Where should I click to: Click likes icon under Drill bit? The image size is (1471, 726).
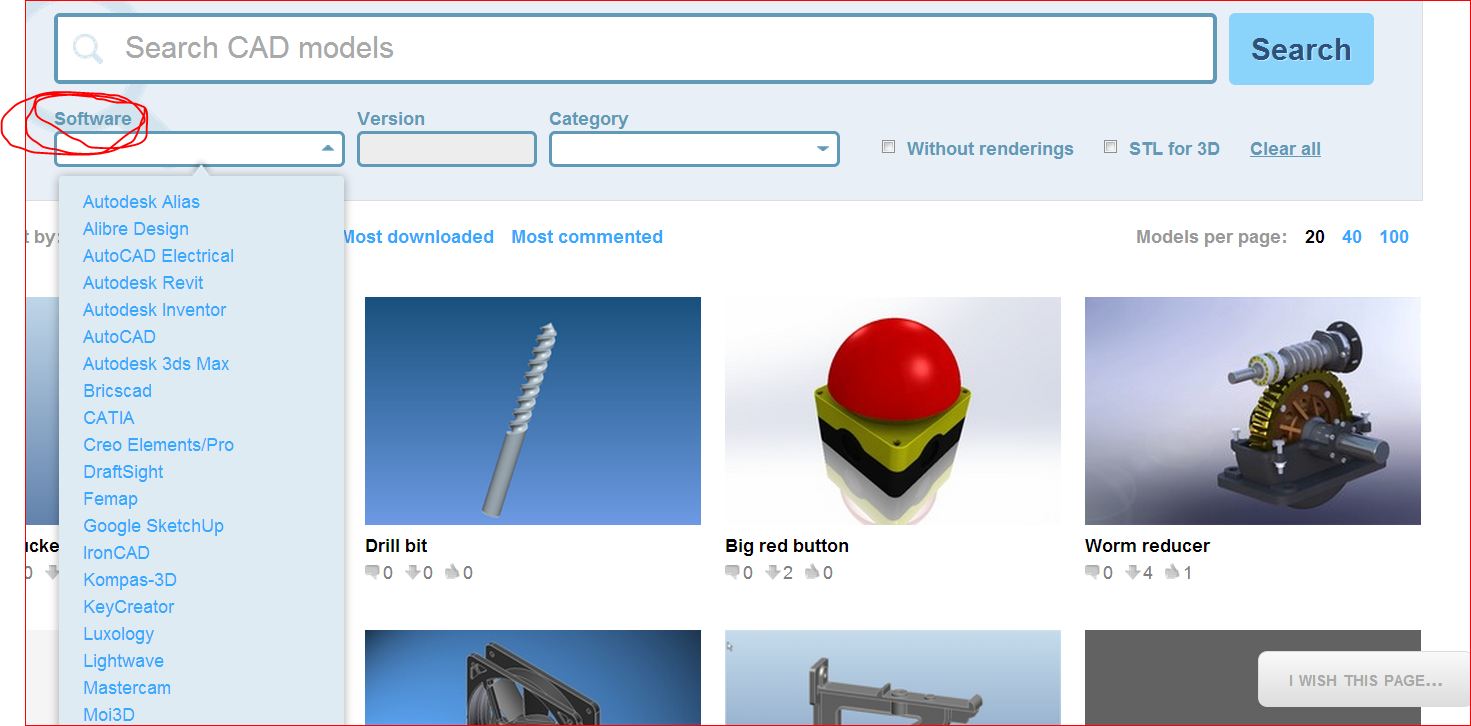pyautogui.click(x=452, y=573)
